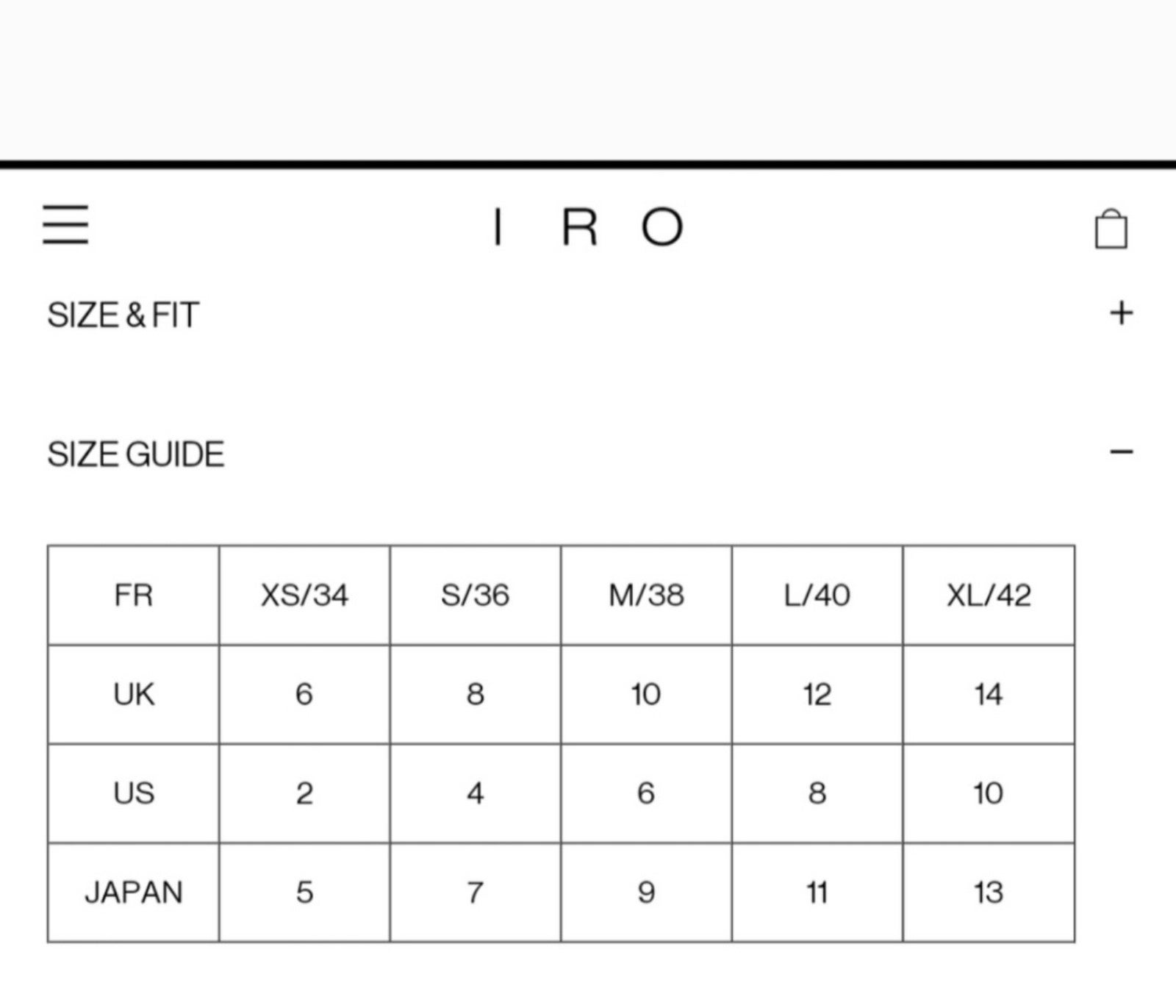Click the SIZE GUIDE heading
This screenshot has width=1176, height=1008.
coord(135,454)
